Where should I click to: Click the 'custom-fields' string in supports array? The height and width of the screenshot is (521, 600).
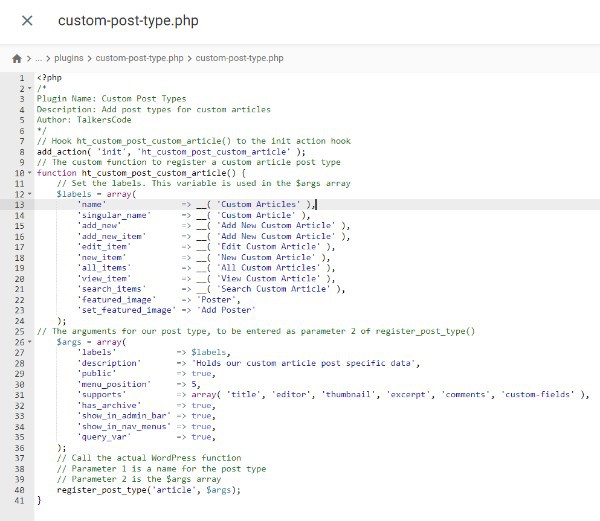coord(538,395)
